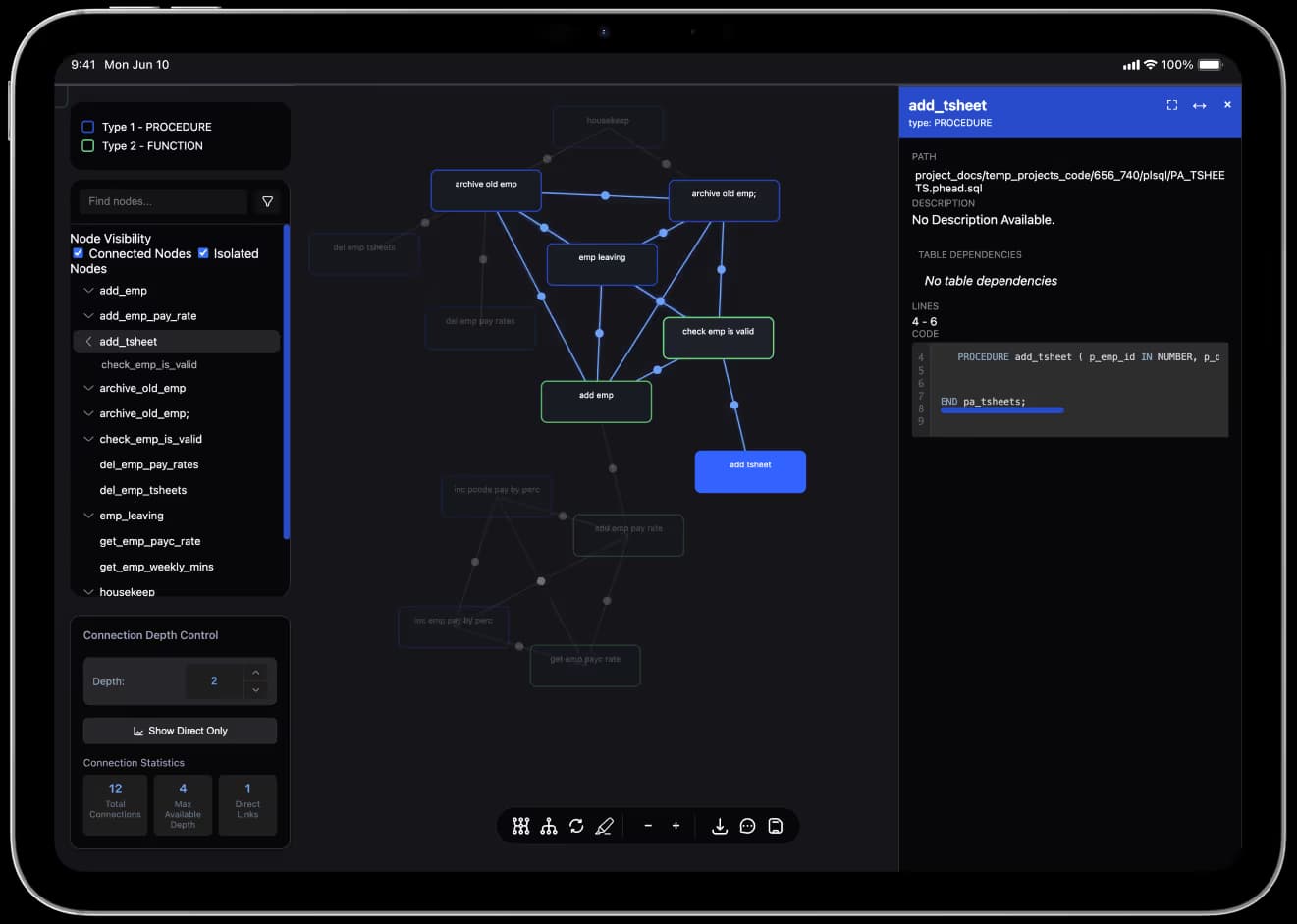Click the Find nodes search field
This screenshot has height=924, width=1297.
click(162, 201)
